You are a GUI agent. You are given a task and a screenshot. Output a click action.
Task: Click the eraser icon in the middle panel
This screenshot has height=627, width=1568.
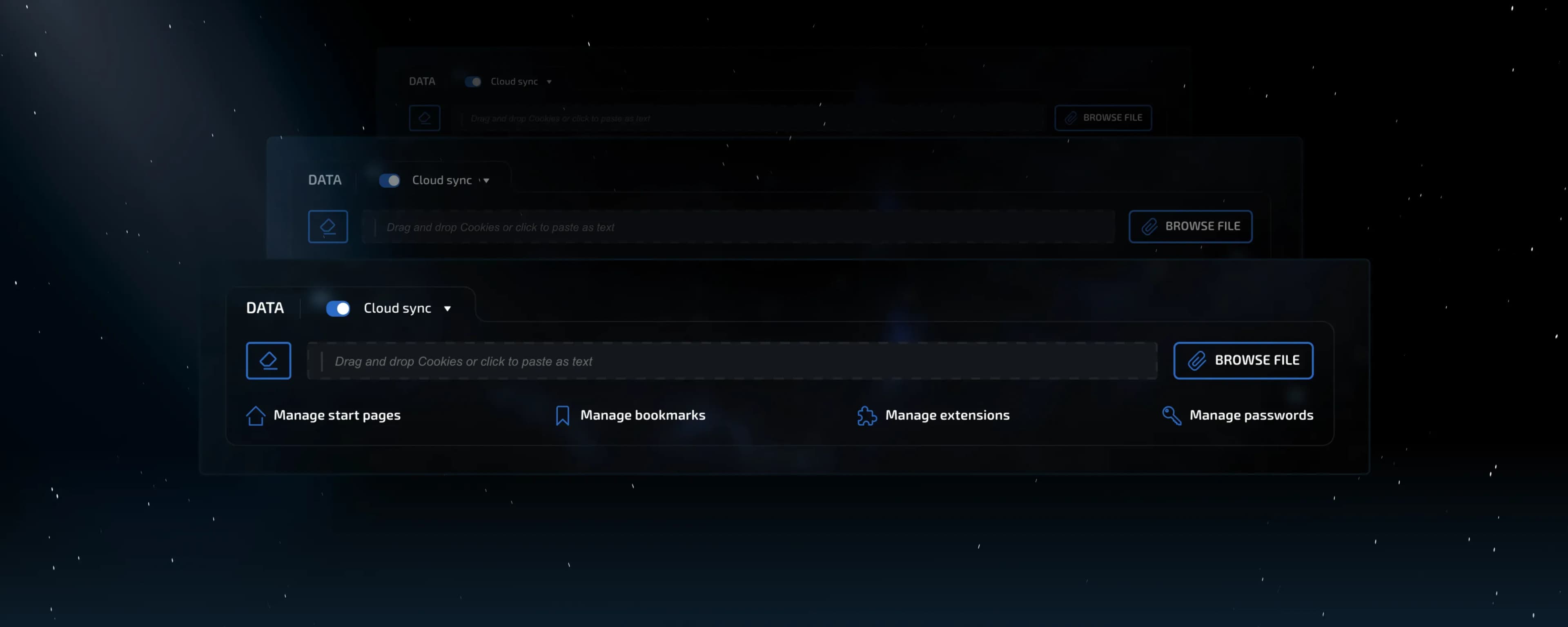pyautogui.click(x=327, y=227)
